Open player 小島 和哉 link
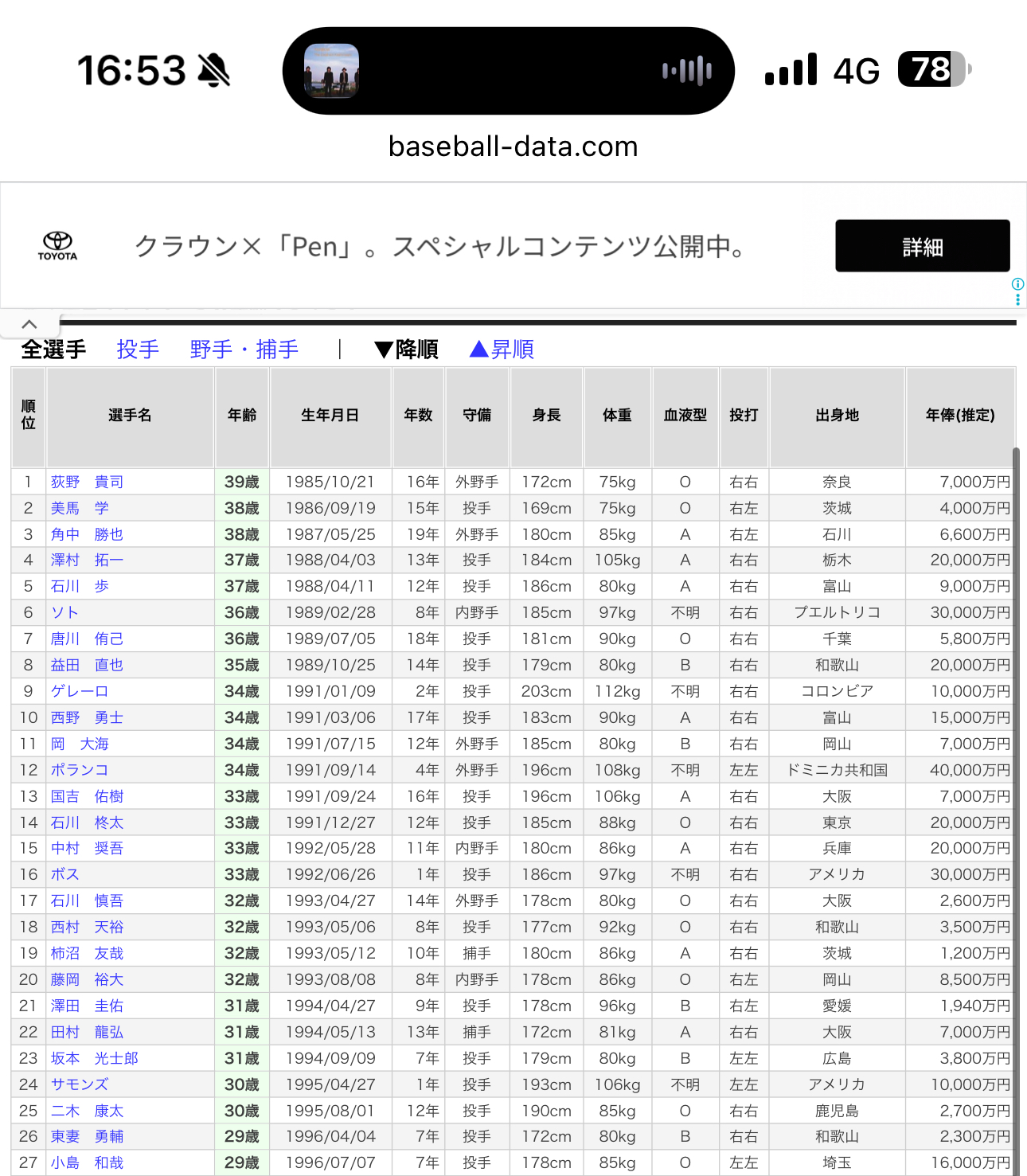The height and width of the screenshot is (1176, 1027). coord(87,1162)
